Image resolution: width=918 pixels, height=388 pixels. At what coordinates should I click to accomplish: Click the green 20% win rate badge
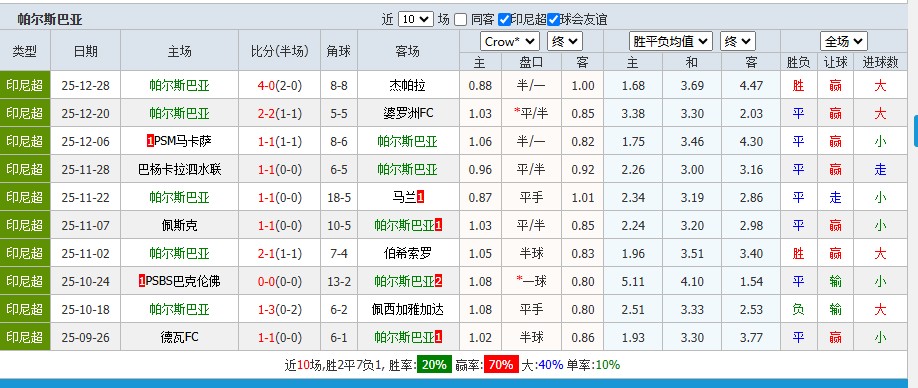[x=434, y=365]
